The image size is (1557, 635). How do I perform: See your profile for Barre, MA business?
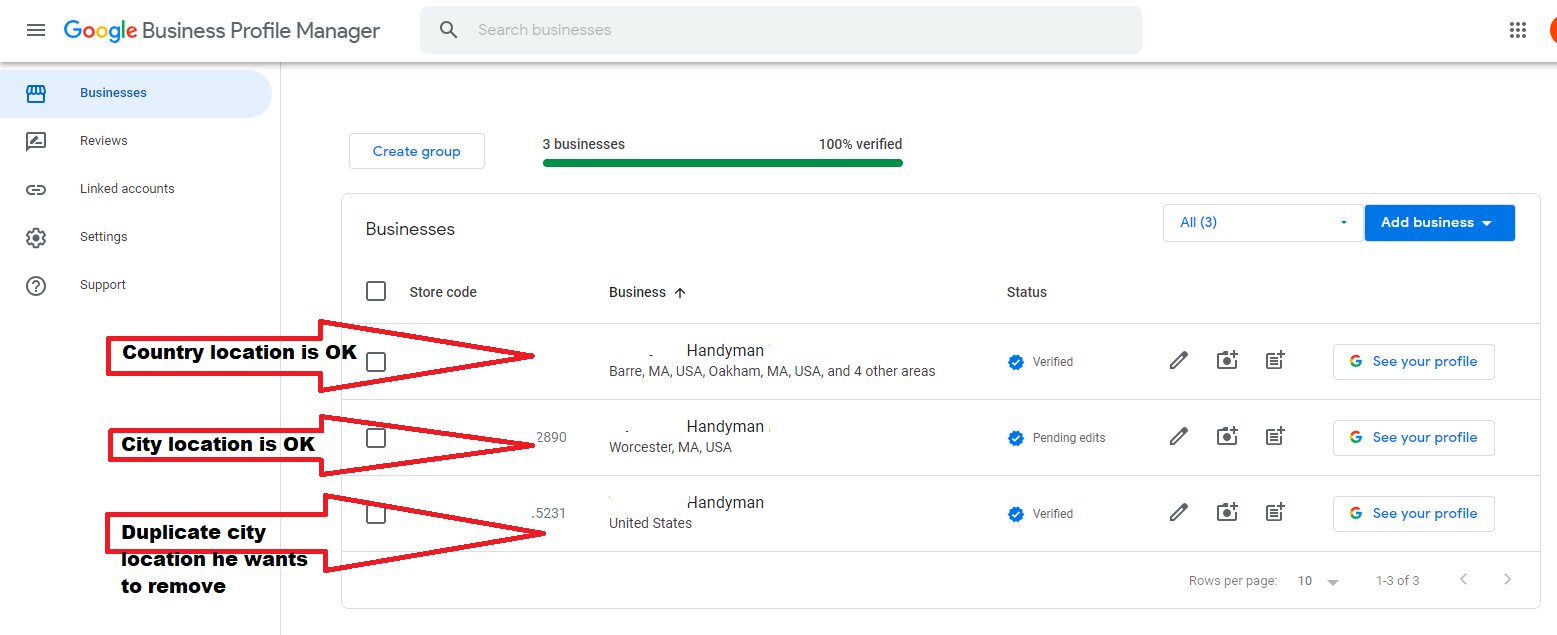(x=1413, y=361)
